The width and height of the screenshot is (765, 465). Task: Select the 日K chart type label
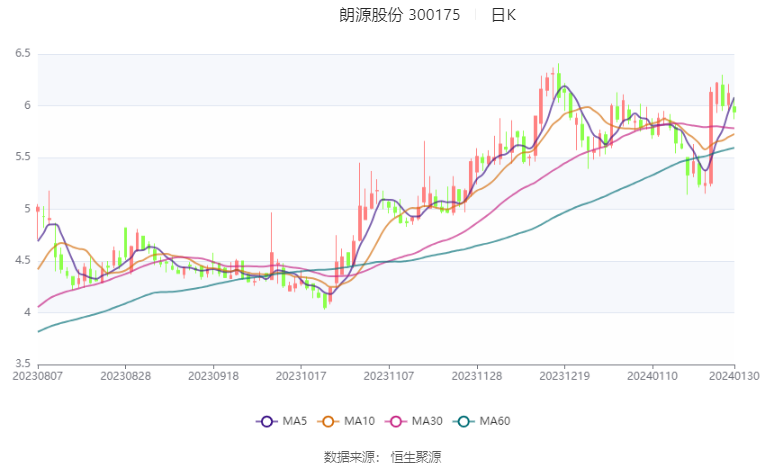[503, 15]
